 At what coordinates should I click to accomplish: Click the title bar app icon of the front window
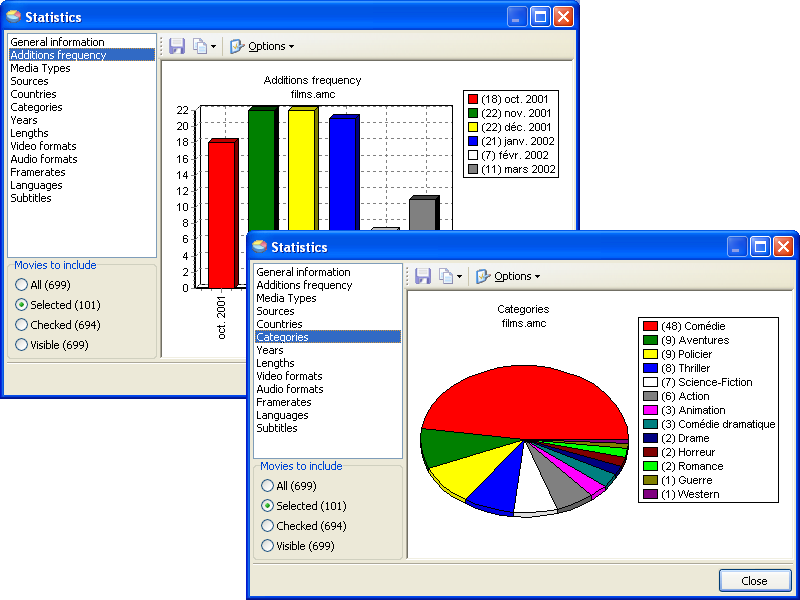point(260,247)
